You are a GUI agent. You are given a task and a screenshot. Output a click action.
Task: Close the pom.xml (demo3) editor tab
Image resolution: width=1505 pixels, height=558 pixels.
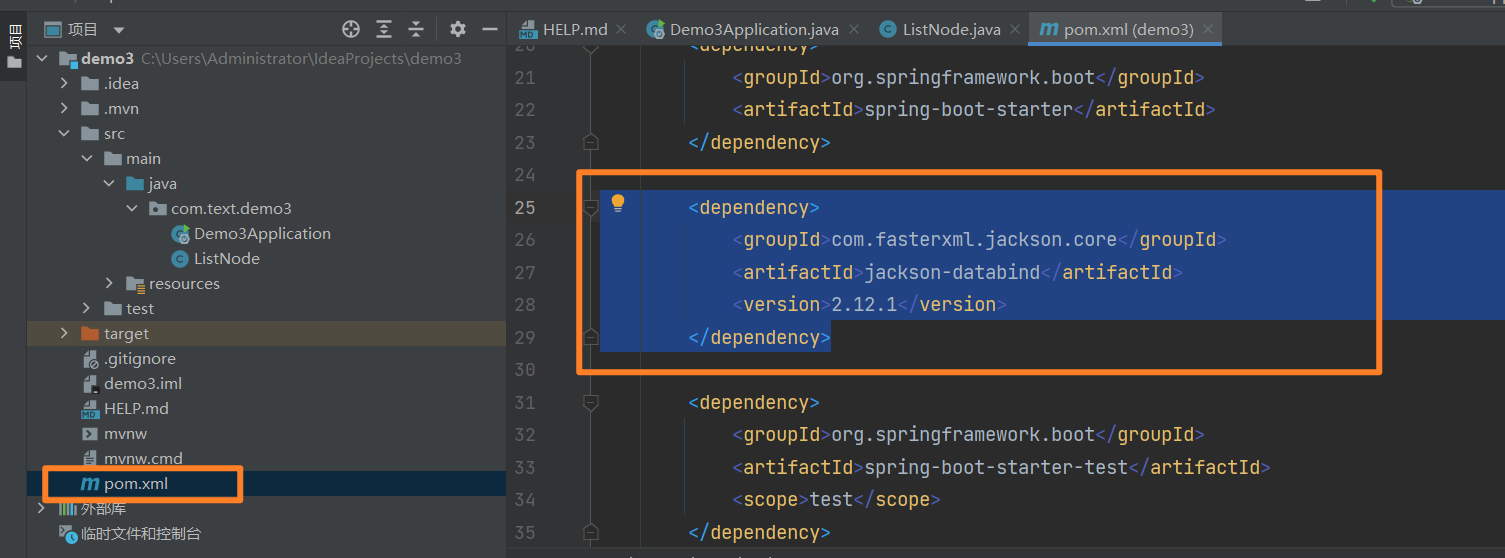click(x=1207, y=30)
